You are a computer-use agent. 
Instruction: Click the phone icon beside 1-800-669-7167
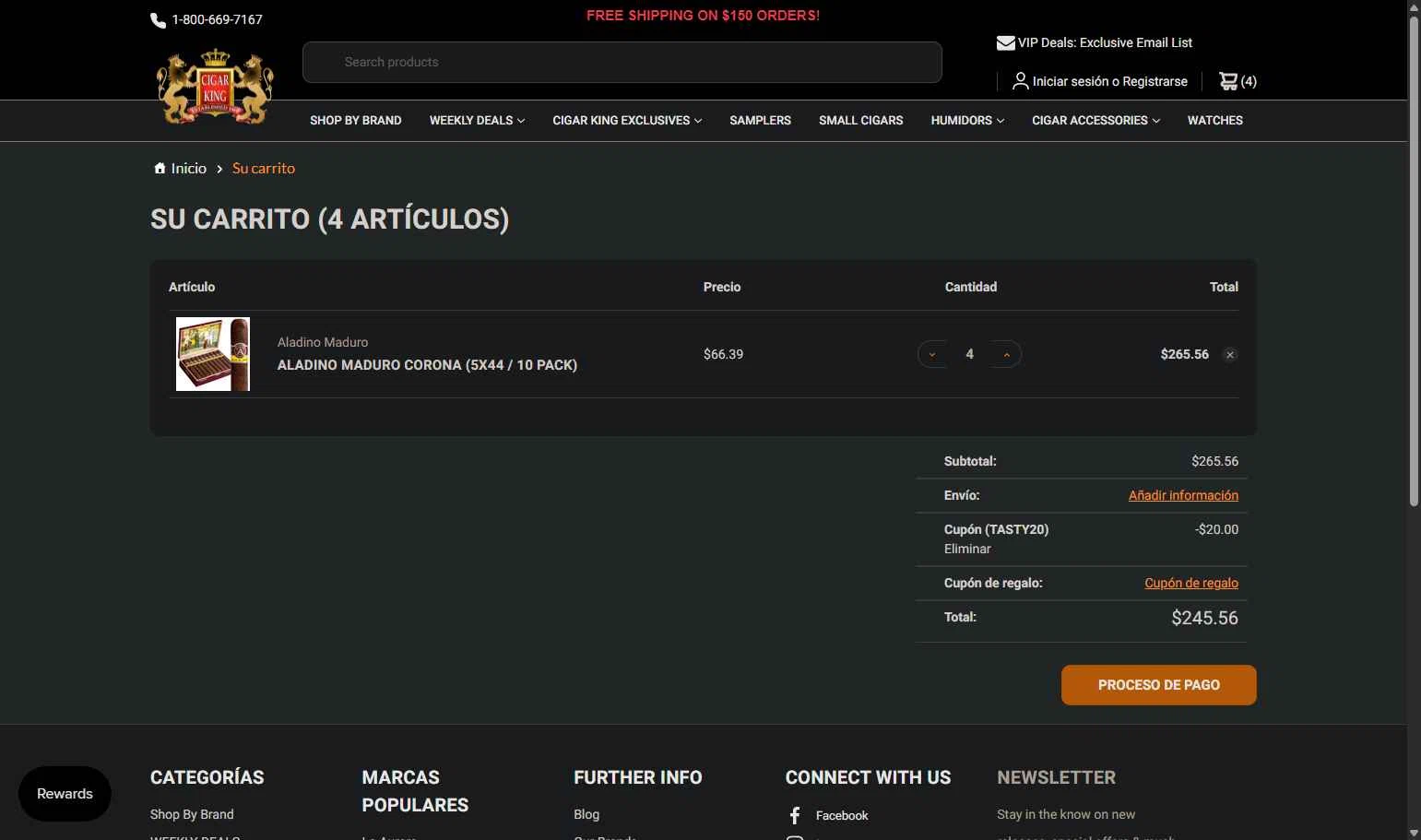[x=158, y=20]
